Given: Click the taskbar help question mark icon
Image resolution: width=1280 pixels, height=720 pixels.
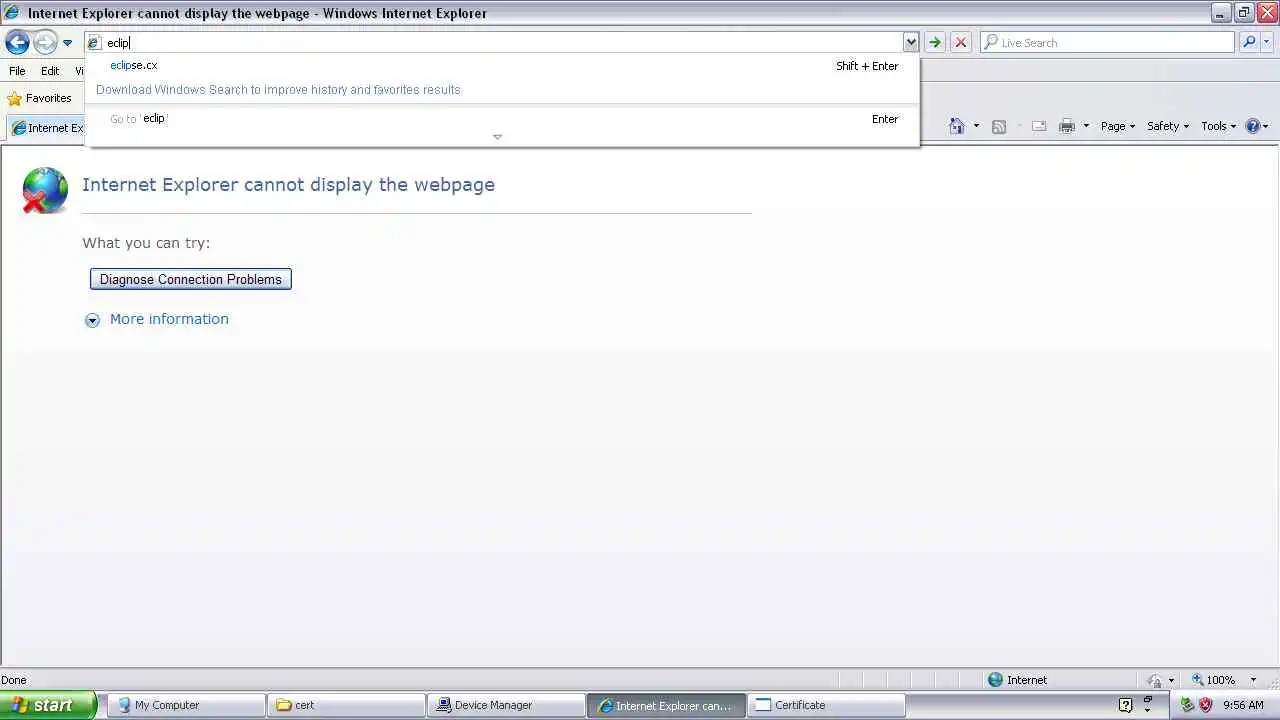Looking at the screenshot, I should coord(1125,705).
